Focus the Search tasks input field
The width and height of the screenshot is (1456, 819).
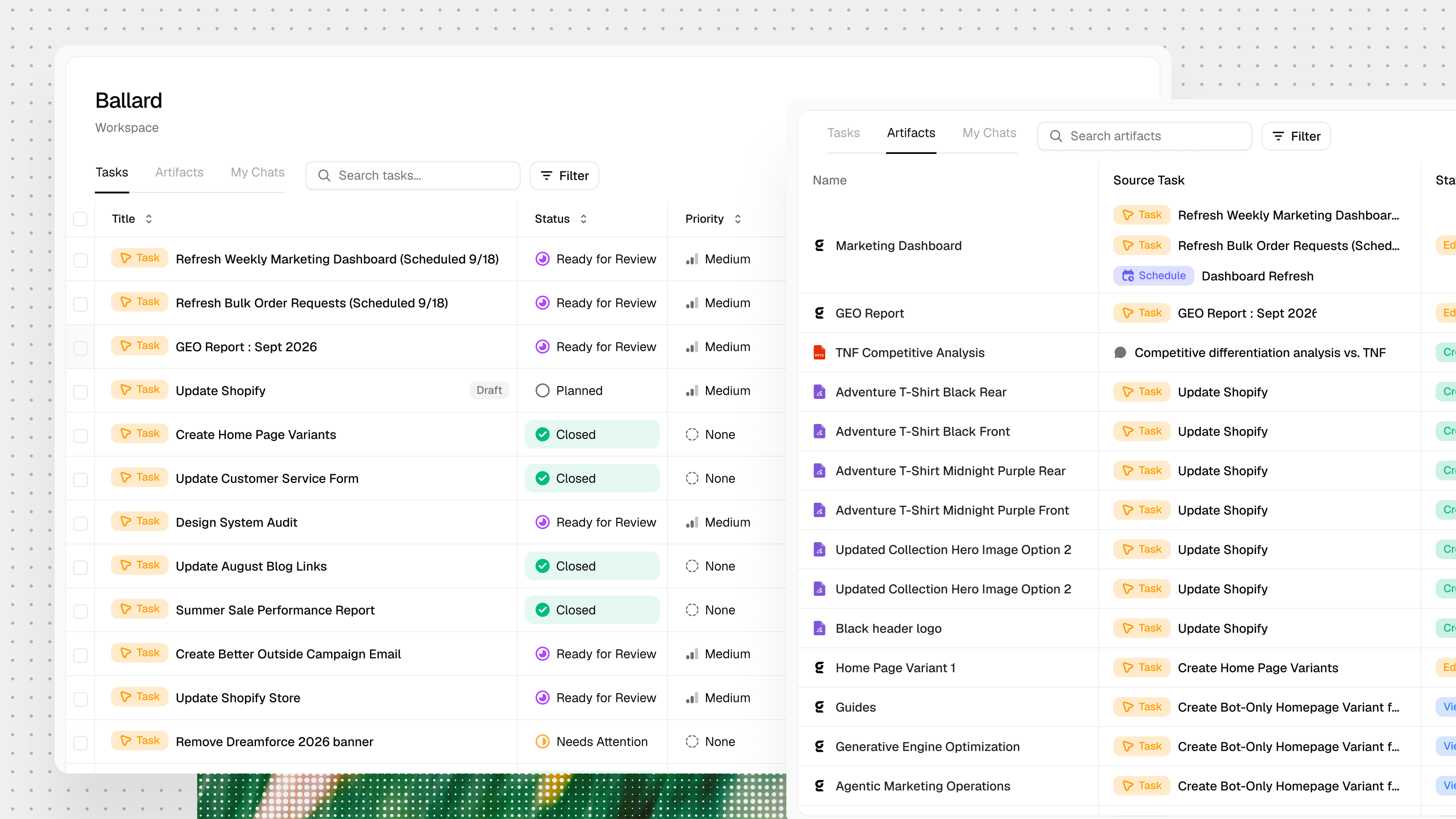(x=413, y=176)
